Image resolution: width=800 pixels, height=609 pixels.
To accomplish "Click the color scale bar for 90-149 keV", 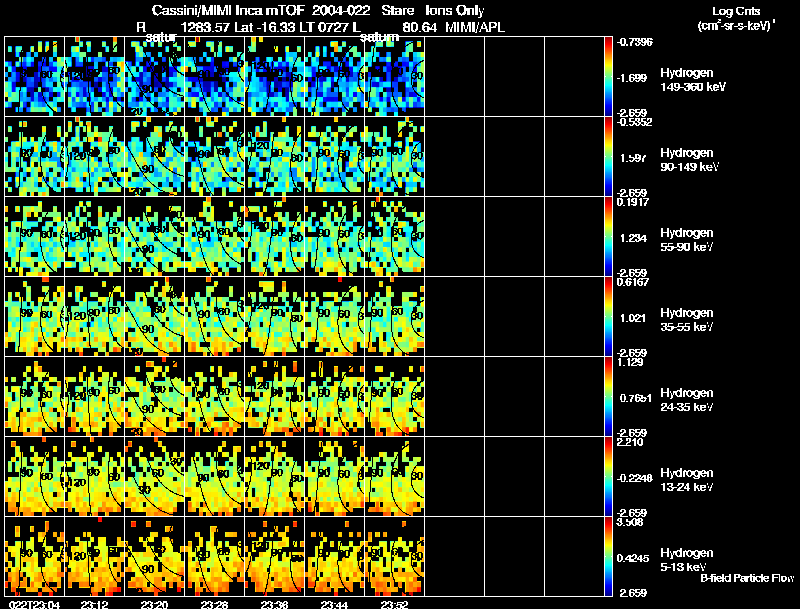I will click(x=608, y=157).
